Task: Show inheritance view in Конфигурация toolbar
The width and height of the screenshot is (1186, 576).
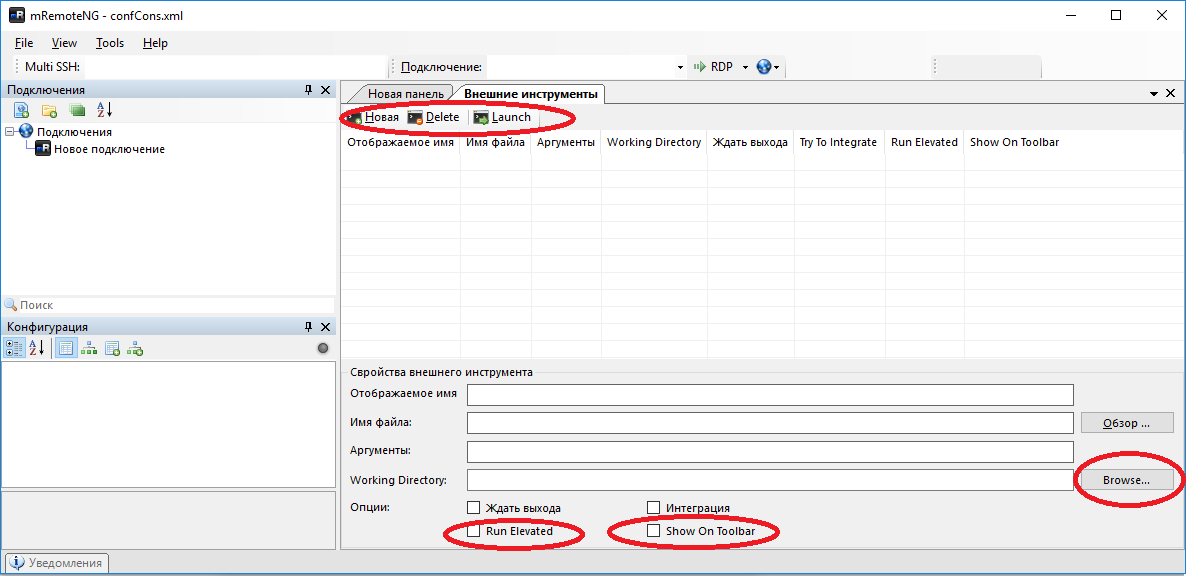Action: pos(89,348)
